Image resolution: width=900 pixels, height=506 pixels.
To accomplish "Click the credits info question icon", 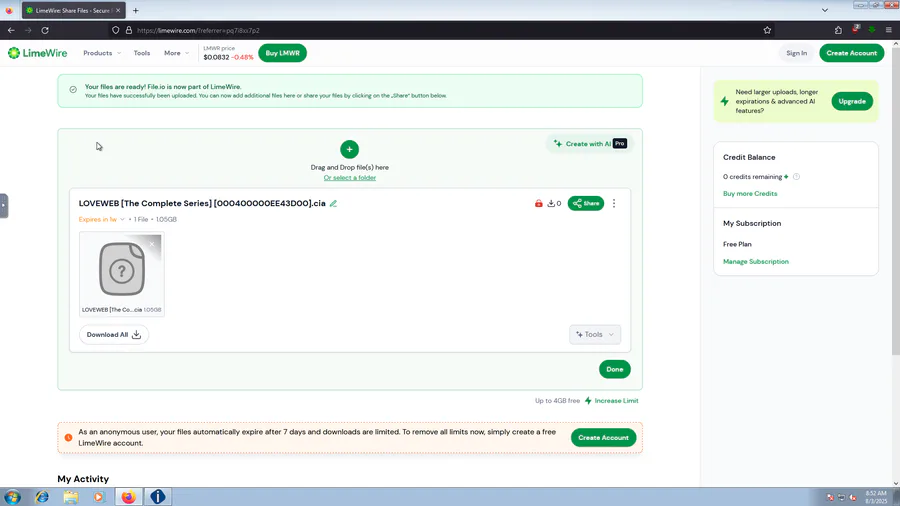I will pos(796,177).
